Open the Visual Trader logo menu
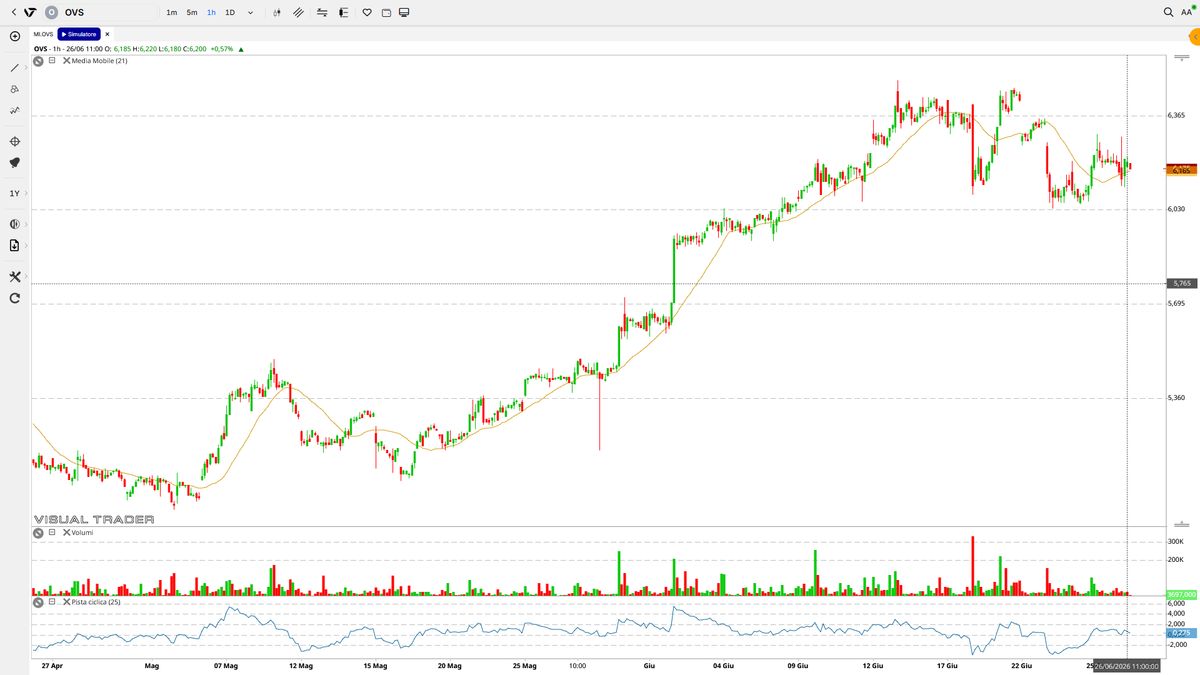Screen dimensions: 1200x675 pos(30,12)
